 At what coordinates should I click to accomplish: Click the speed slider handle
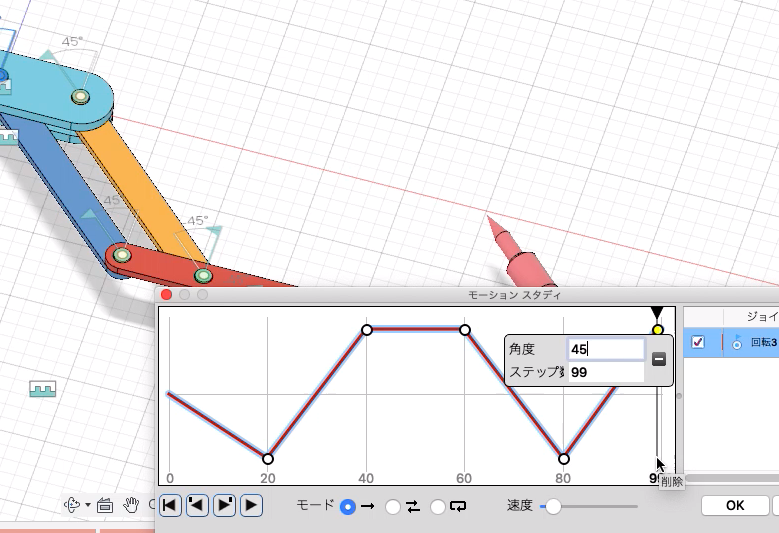[x=553, y=507]
